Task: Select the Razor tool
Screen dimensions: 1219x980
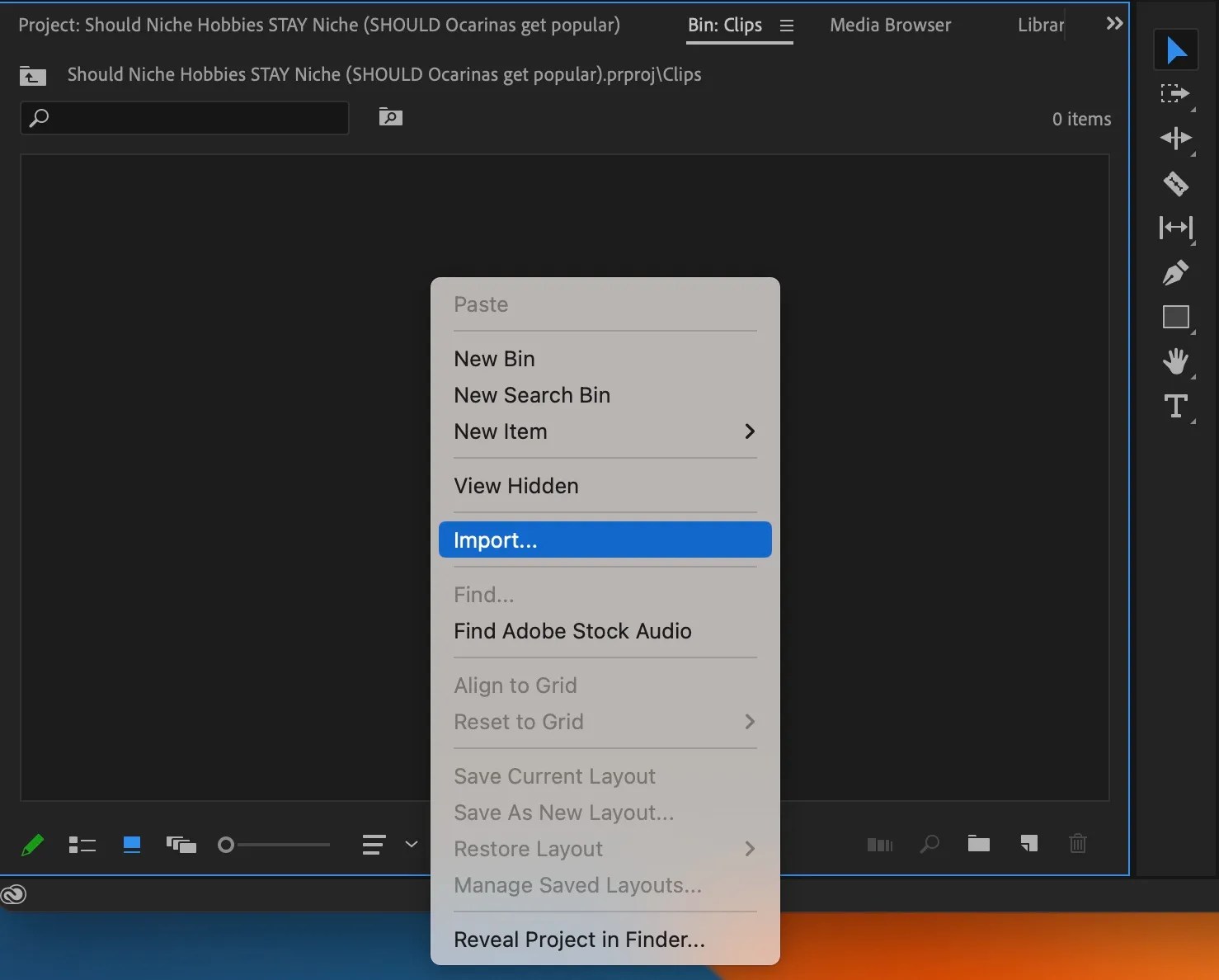Action: [x=1175, y=184]
